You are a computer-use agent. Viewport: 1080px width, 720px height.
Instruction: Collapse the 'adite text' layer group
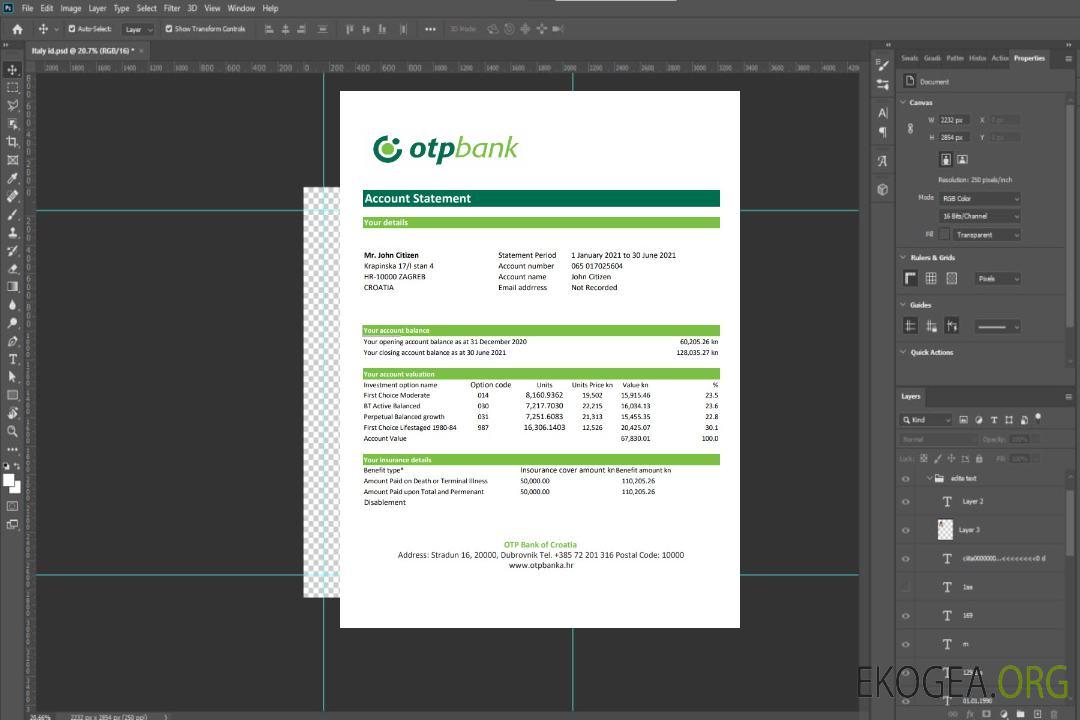[x=929, y=478]
